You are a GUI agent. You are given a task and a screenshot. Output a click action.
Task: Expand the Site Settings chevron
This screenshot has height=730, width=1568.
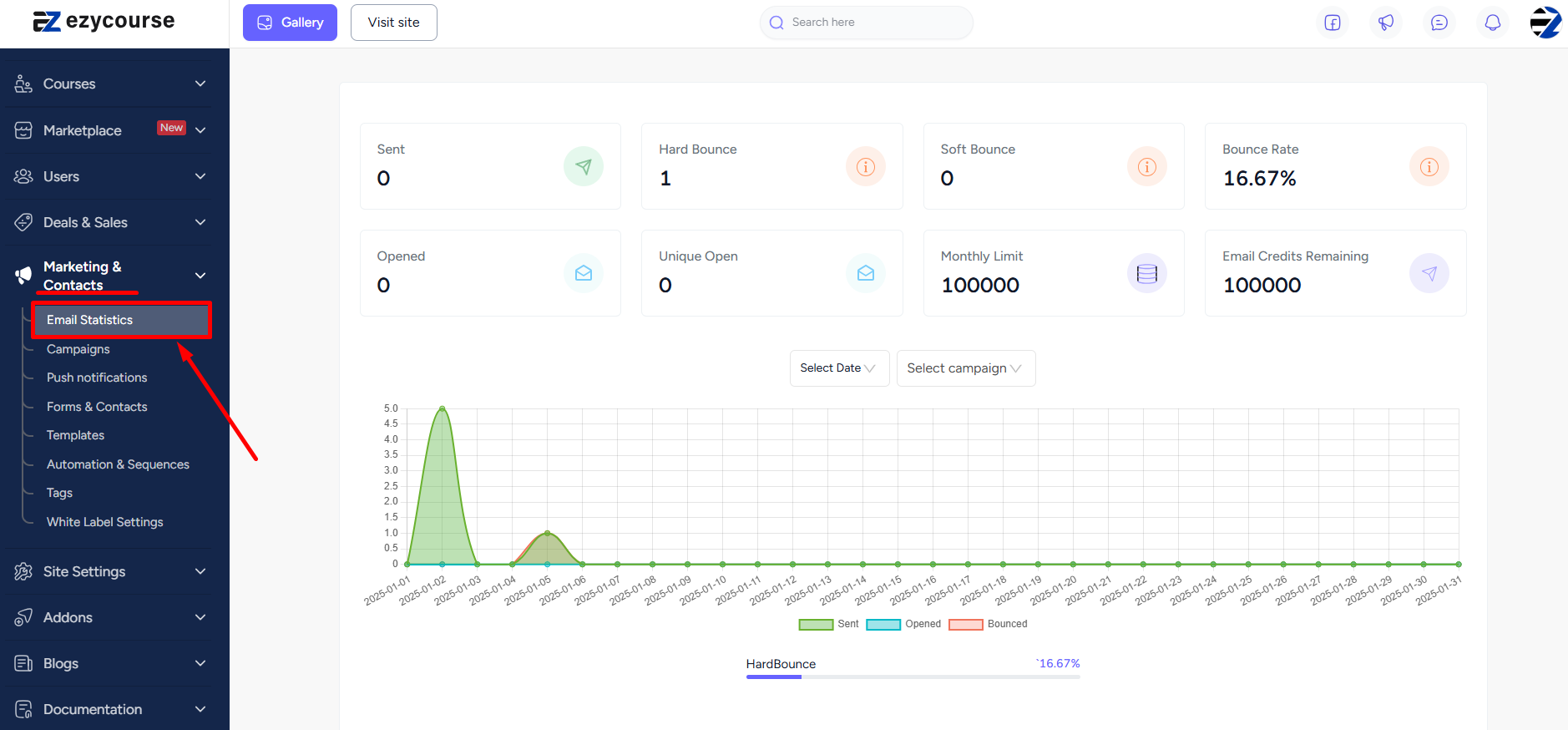tap(200, 571)
